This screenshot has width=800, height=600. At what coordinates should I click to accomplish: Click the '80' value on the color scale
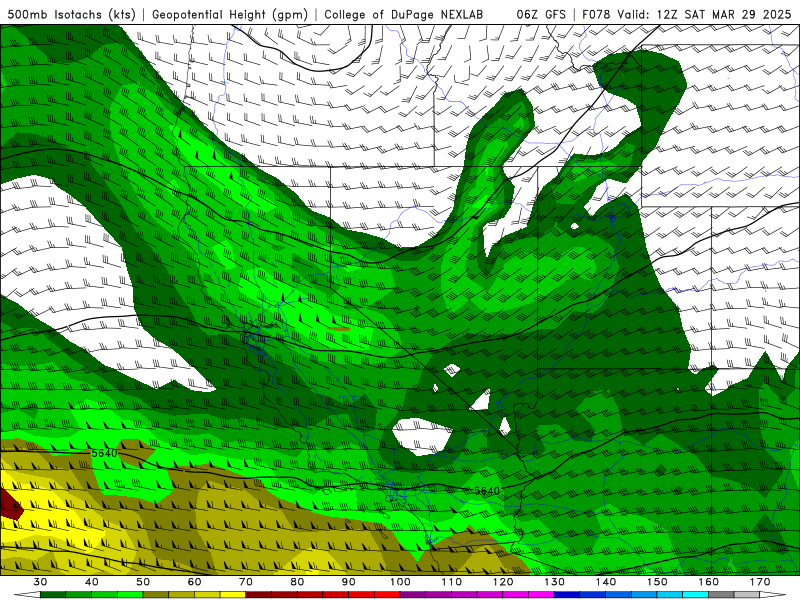[297, 582]
